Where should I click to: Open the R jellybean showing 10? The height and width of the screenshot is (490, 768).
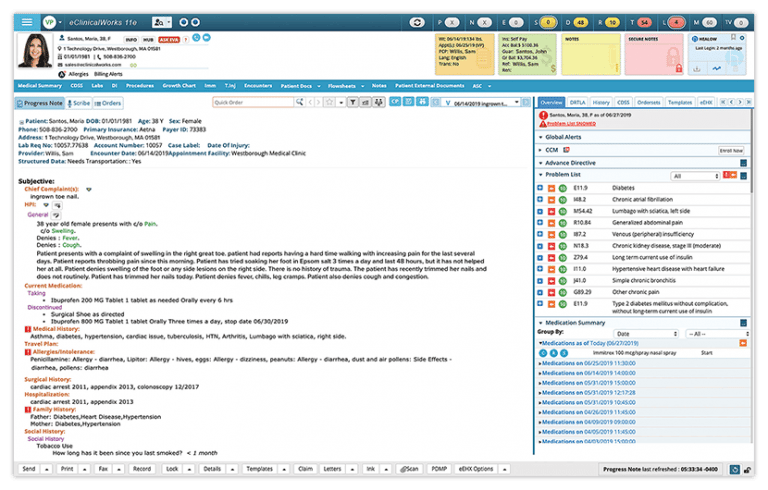pyautogui.click(x=612, y=23)
